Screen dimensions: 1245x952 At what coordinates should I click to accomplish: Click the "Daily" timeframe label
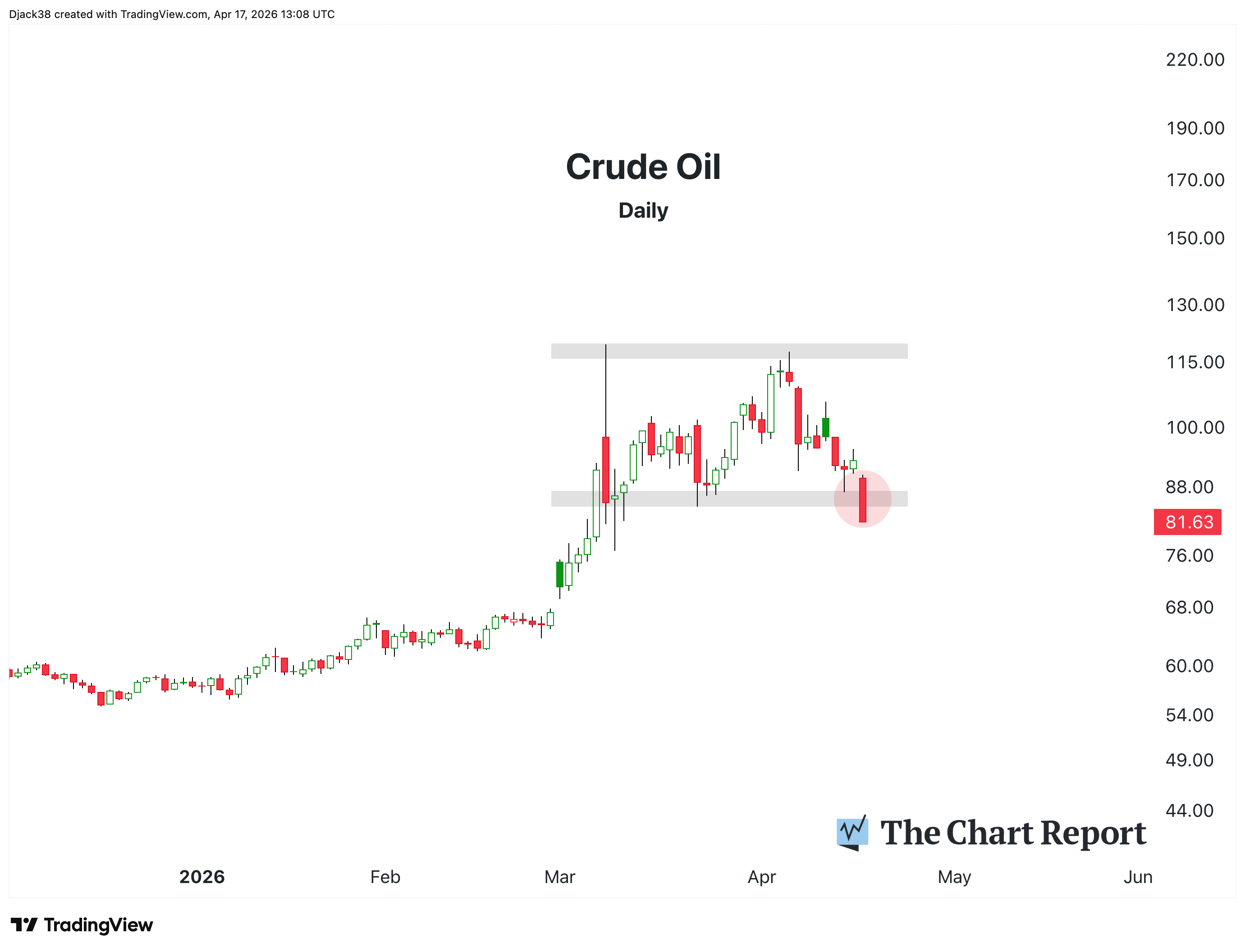[x=643, y=211]
